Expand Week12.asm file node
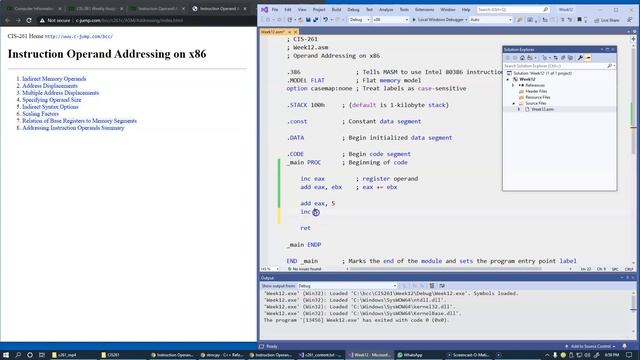This screenshot has width=640, height=360. (x=519, y=109)
